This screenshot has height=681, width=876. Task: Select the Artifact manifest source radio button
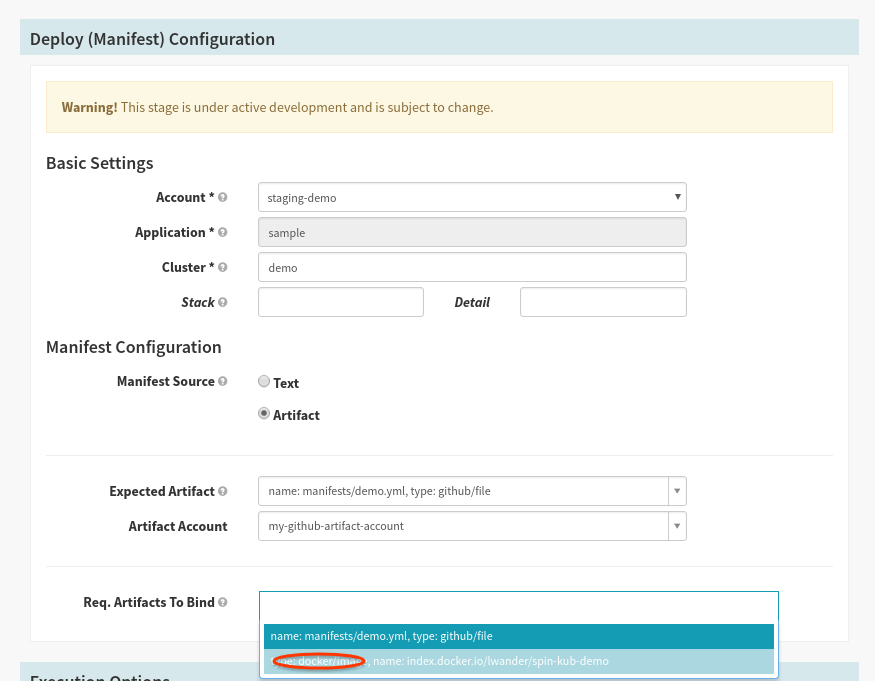(264, 413)
